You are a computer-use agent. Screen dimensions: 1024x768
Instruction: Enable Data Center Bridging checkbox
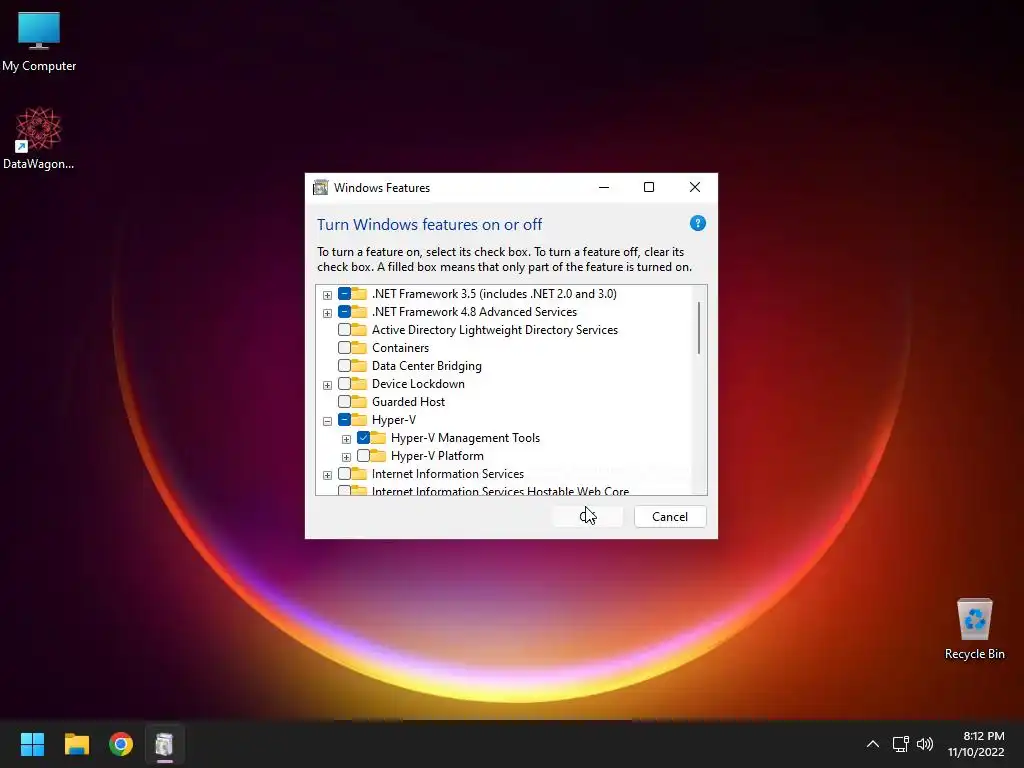pos(344,366)
